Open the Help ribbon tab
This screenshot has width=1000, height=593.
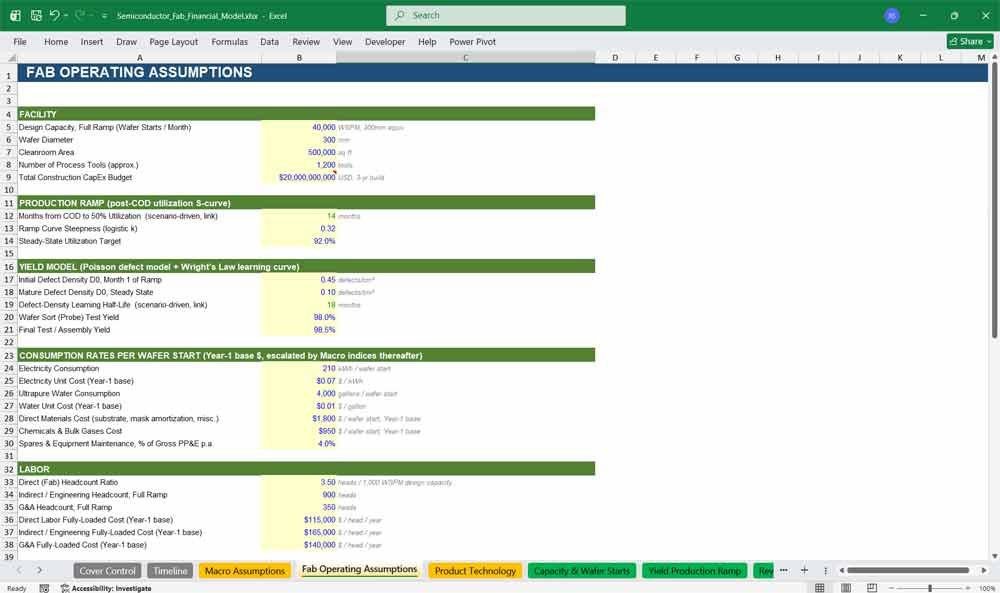[x=427, y=41]
